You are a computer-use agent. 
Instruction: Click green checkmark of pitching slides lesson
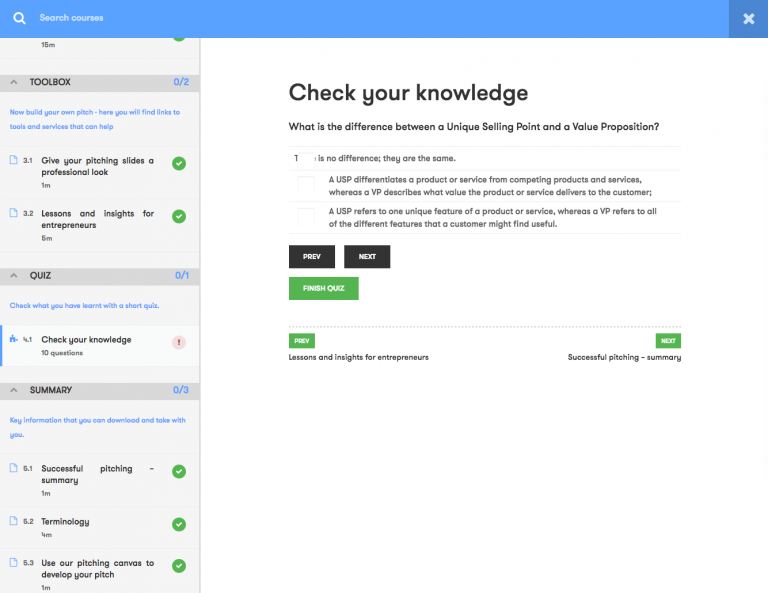(x=179, y=163)
